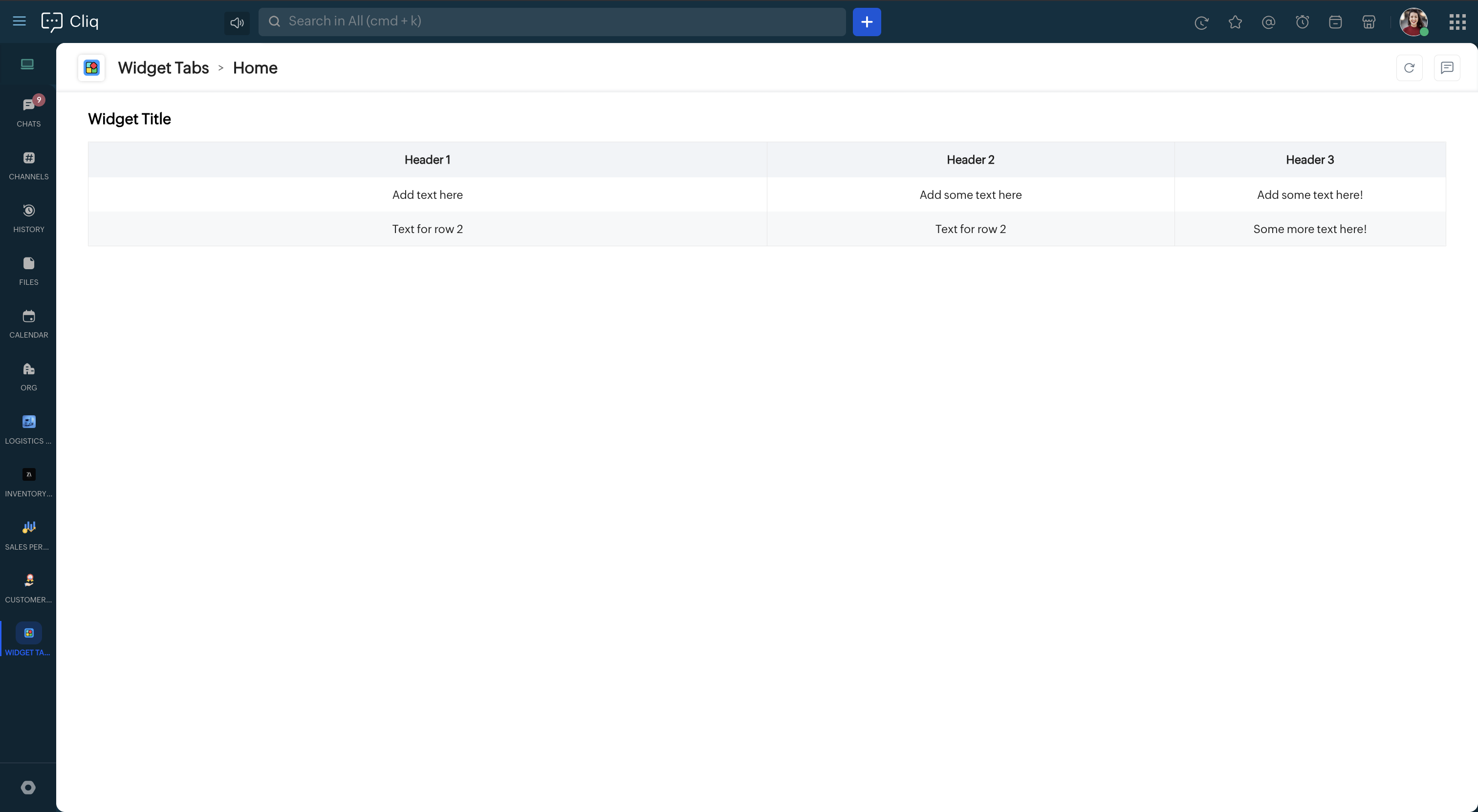The image size is (1478, 812).
Task: Click Header 3 column header
Action: pos(1310,159)
